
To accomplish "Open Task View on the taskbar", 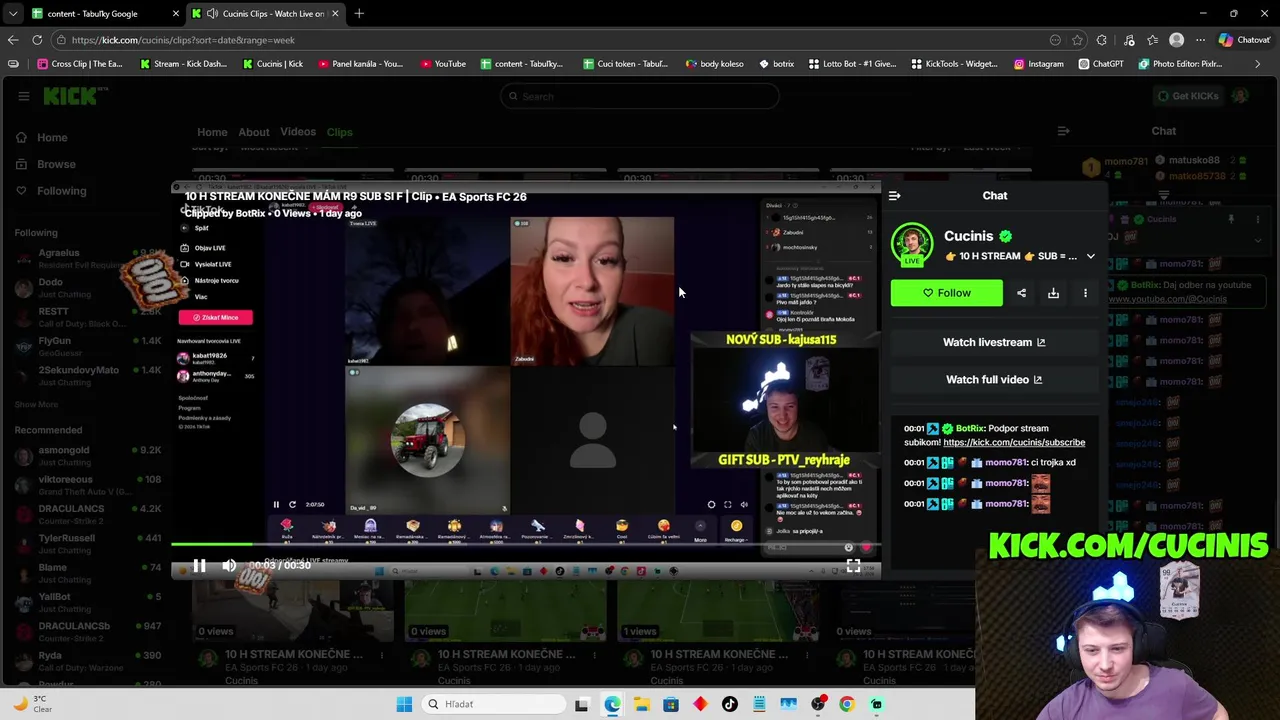I will pos(582,704).
